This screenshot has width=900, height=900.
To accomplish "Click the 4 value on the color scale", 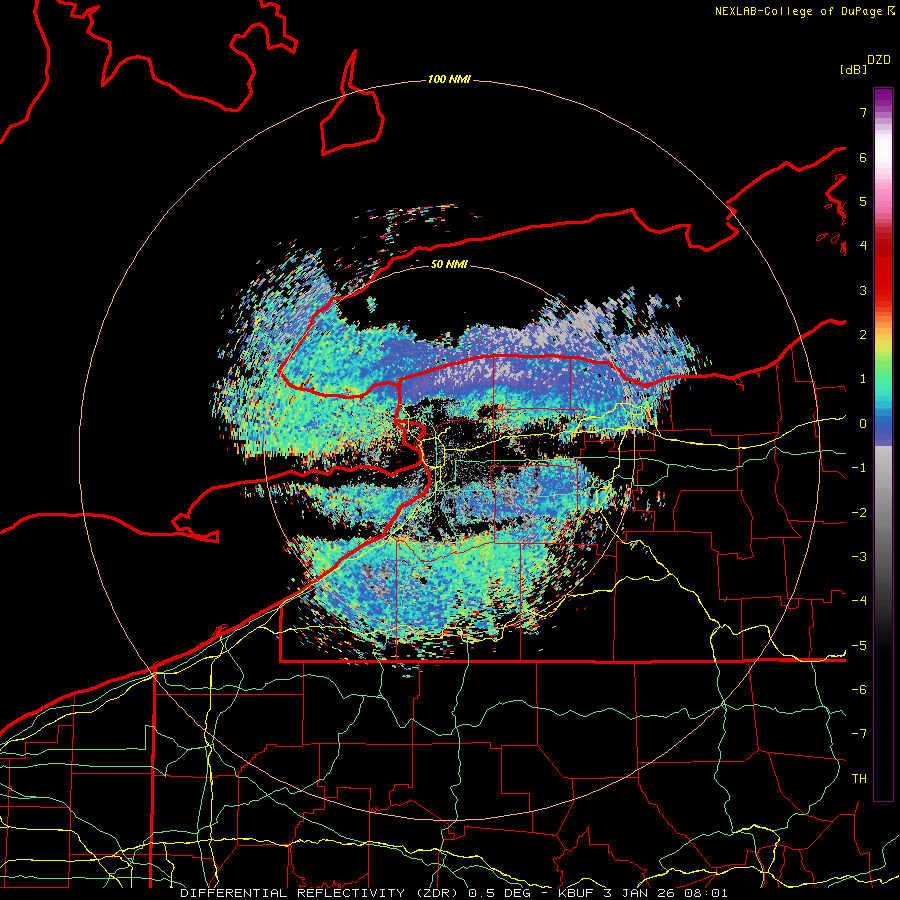I will (863, 246).
